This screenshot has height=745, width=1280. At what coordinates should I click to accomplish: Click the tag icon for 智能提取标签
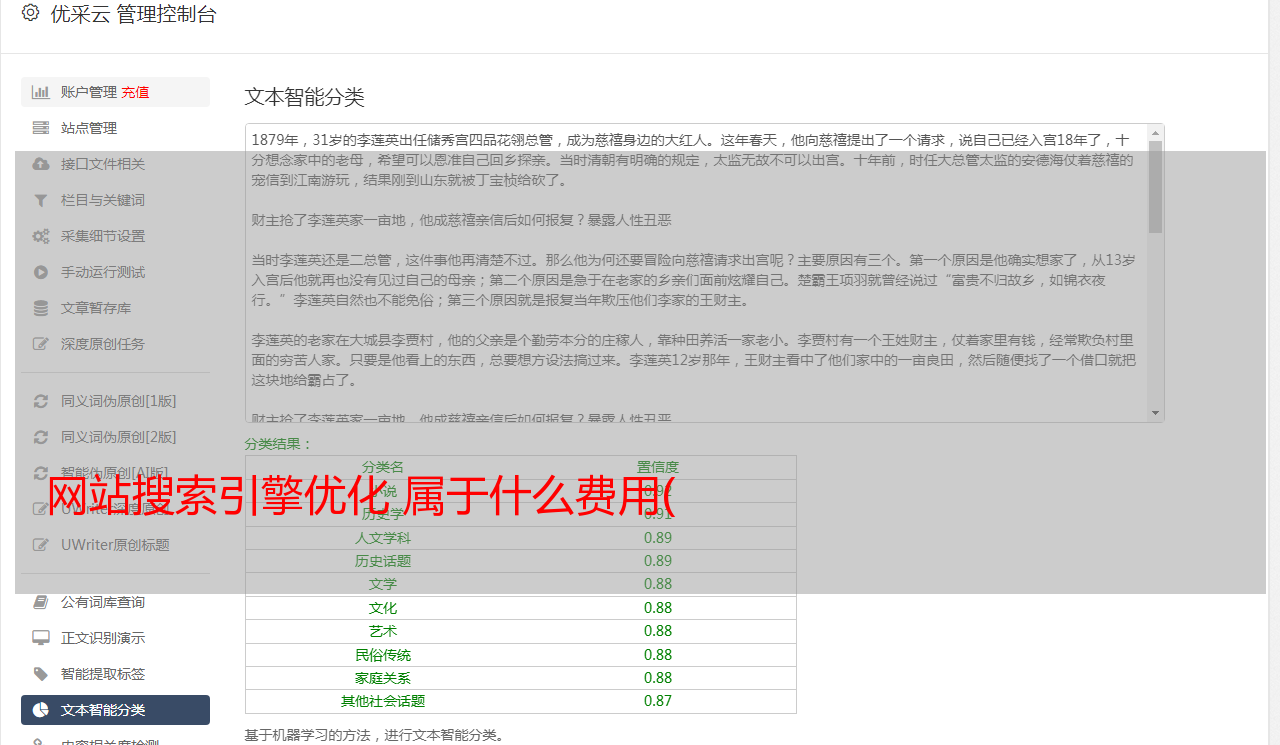click(41, 674)
